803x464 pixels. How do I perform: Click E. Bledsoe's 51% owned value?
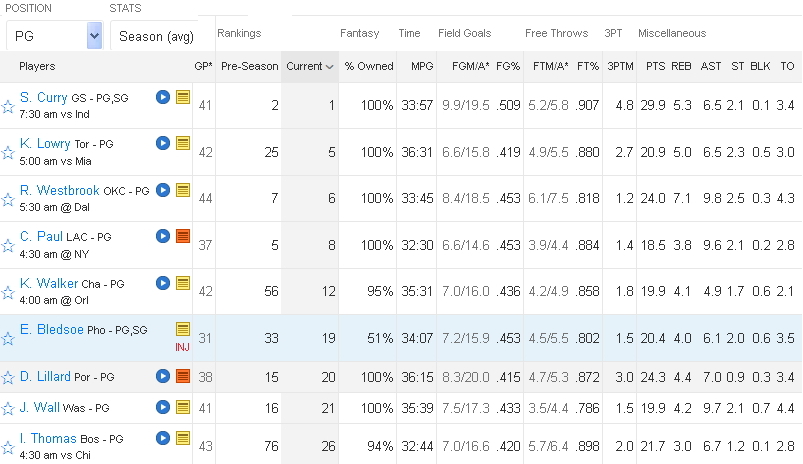(x=380, y=338)
